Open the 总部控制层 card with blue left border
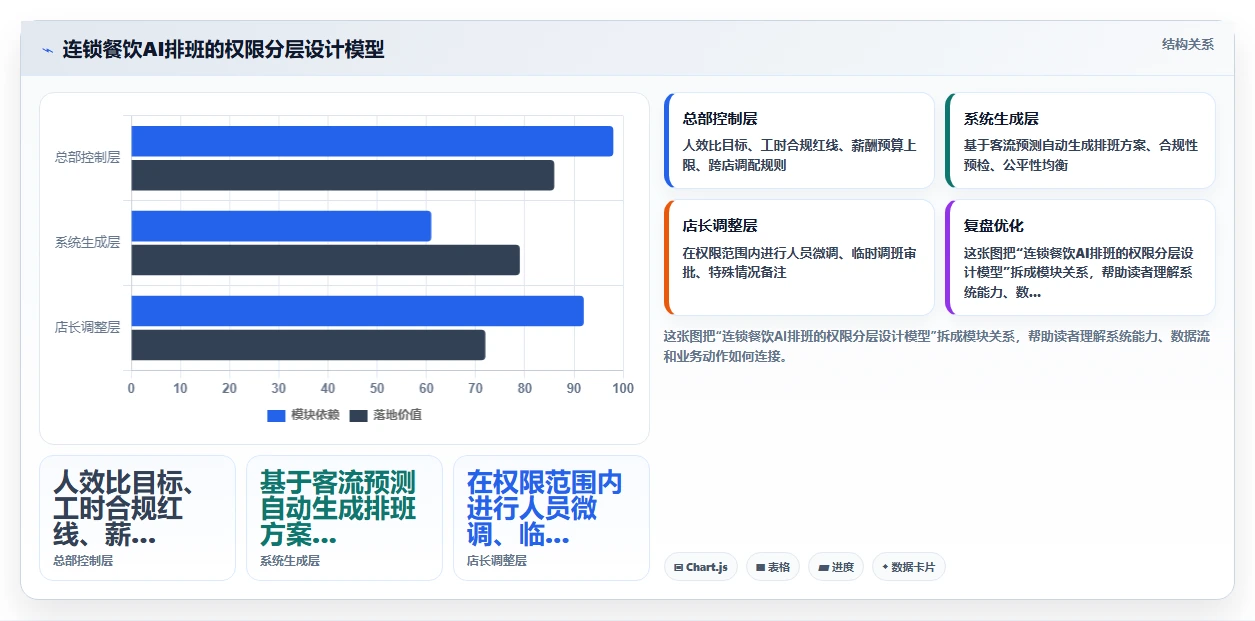Screen dimensions: 1255x621 pos(799,141)
